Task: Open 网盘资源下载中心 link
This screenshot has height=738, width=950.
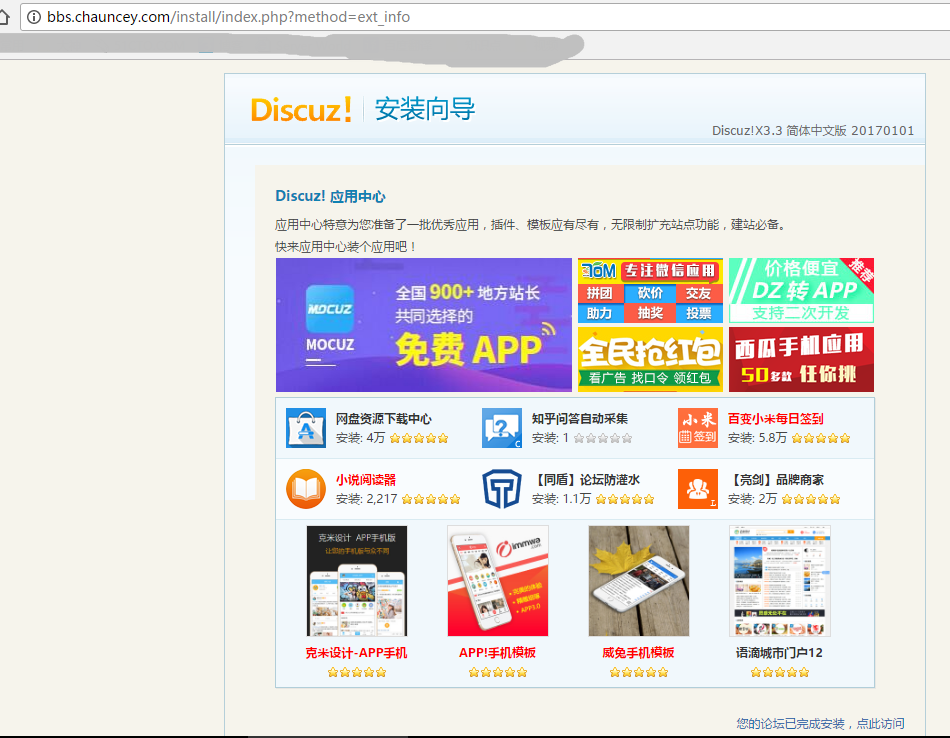Action: point(384,419)
